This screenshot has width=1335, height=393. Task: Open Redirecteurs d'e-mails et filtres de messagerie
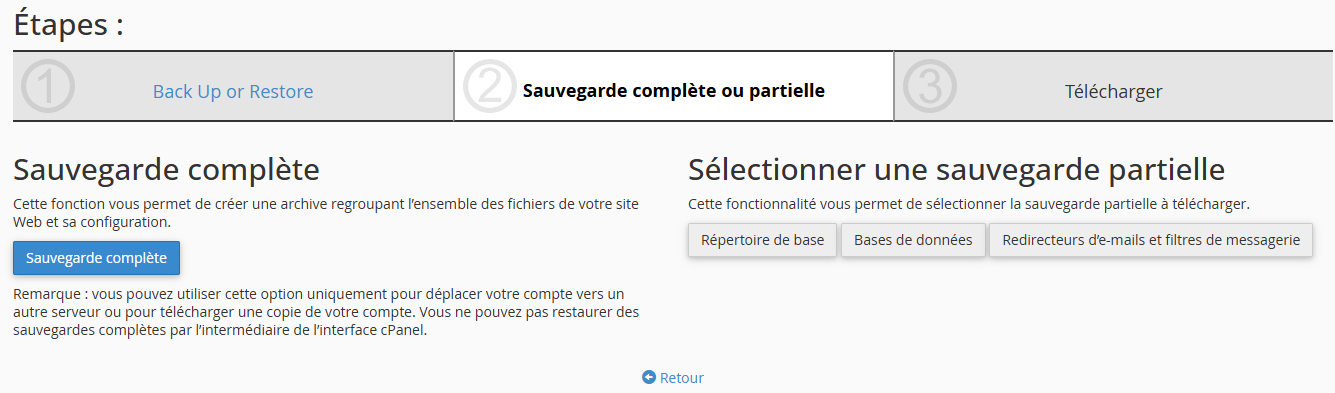[x=1151, y=240]
